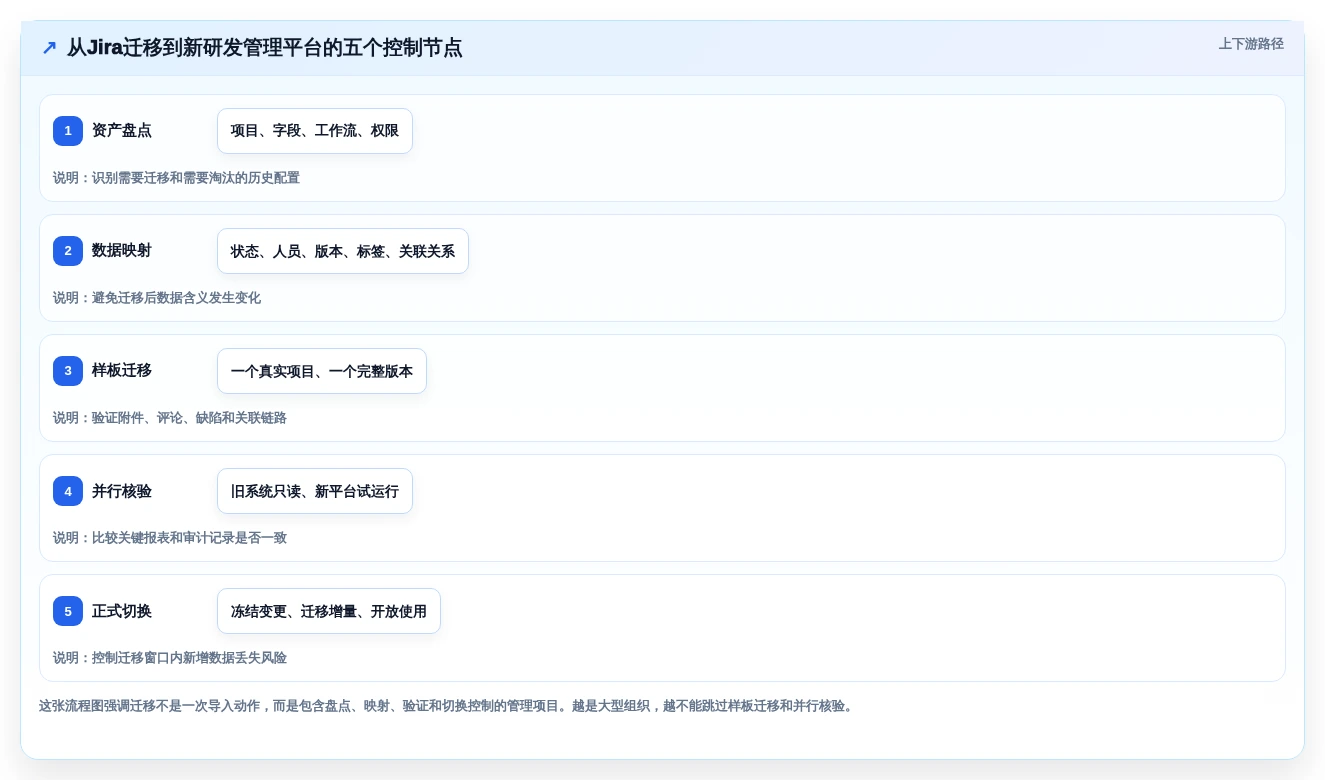Click the title 从Jira迁移到新研发管理平台的五个控制节点
This screenshot has height=780, width=1325.
[x=264, y=48]
